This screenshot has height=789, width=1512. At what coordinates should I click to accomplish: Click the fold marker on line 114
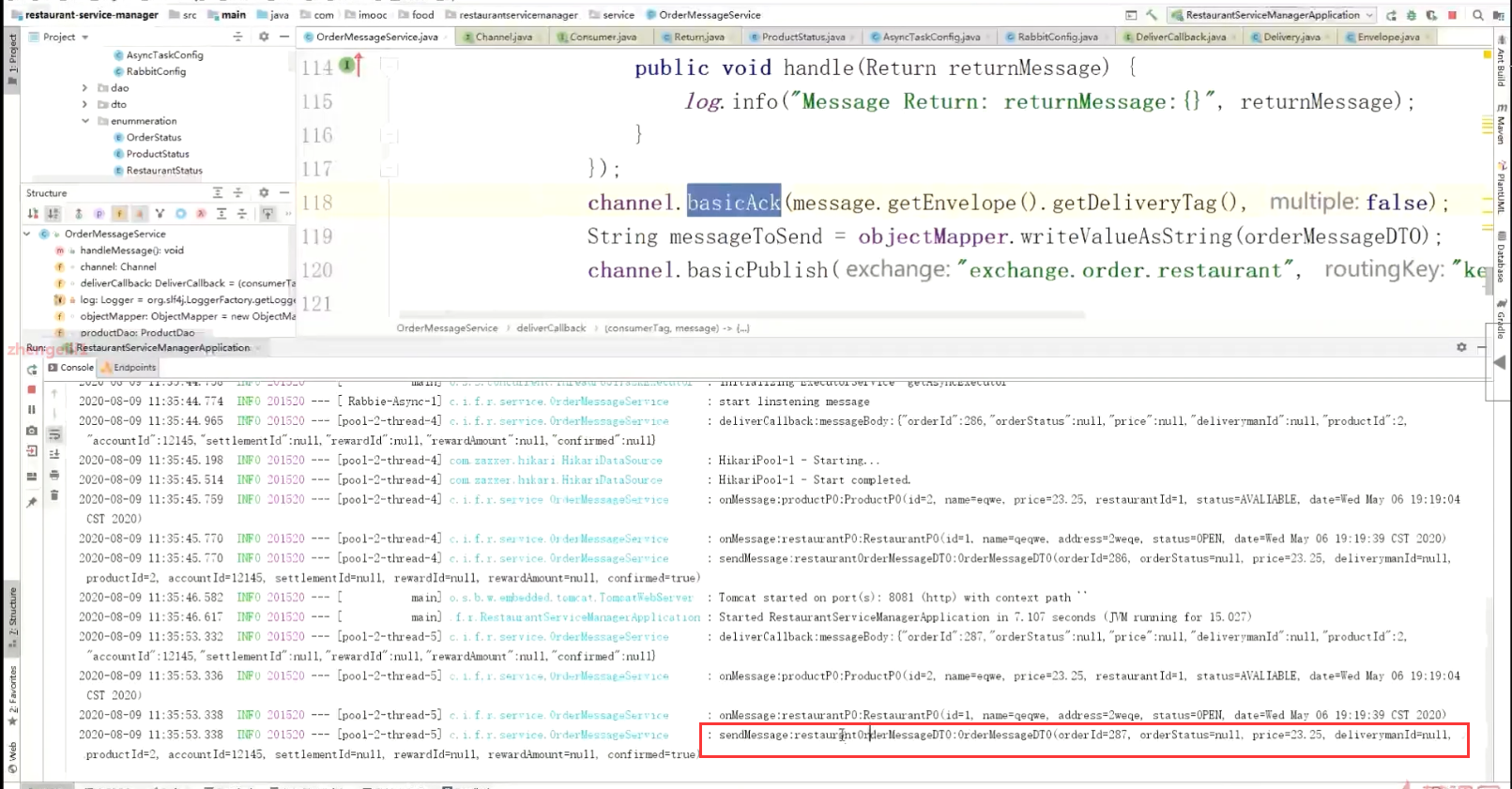(389, 66)
